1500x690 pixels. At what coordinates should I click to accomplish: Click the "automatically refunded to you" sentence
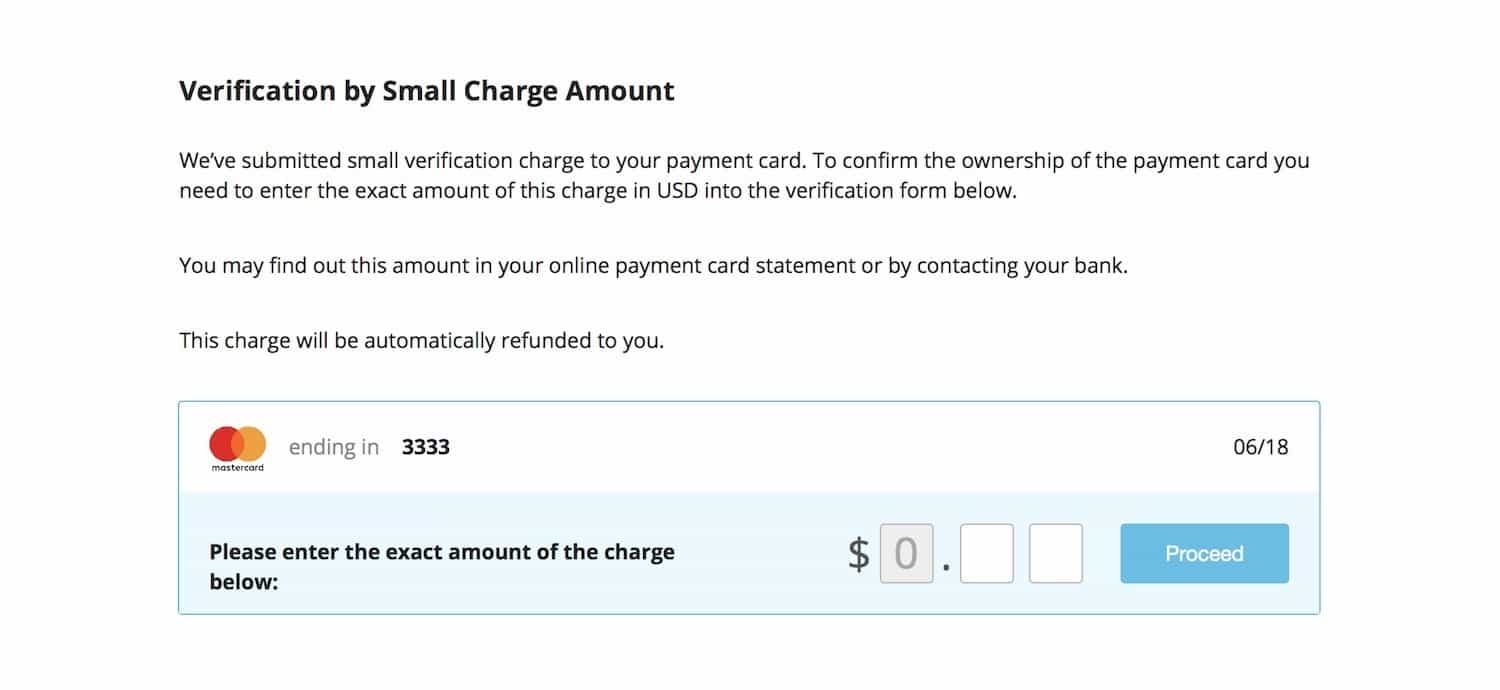coord(421,340)
